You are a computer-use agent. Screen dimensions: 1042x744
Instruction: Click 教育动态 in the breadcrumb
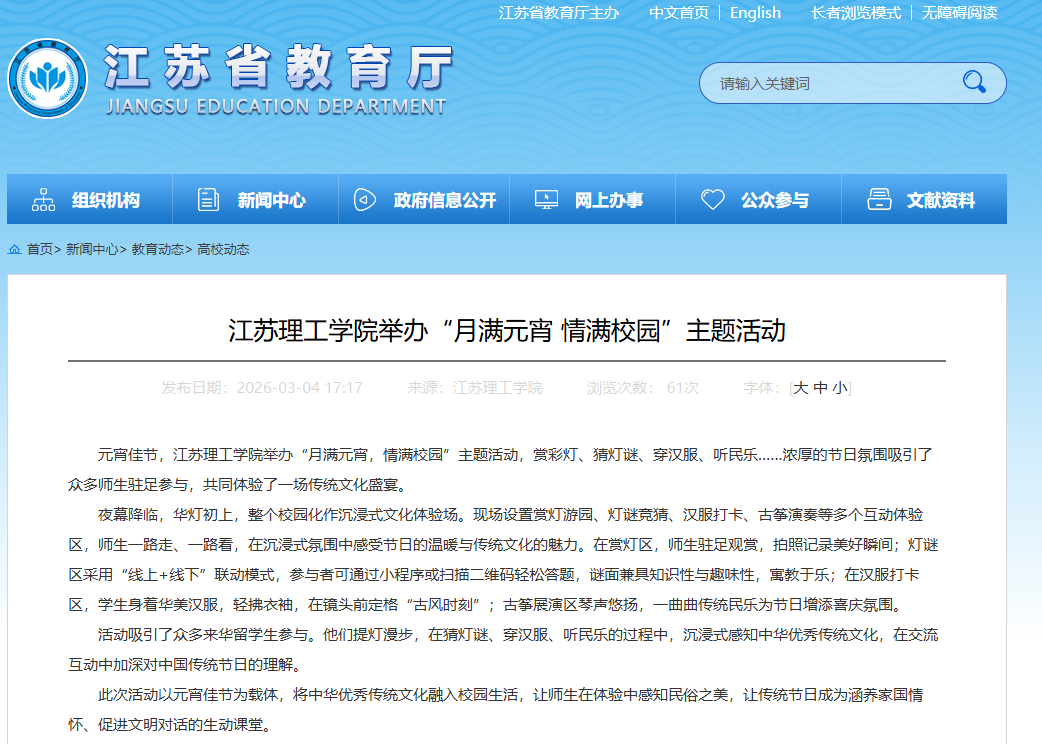[x=158, y=249]
